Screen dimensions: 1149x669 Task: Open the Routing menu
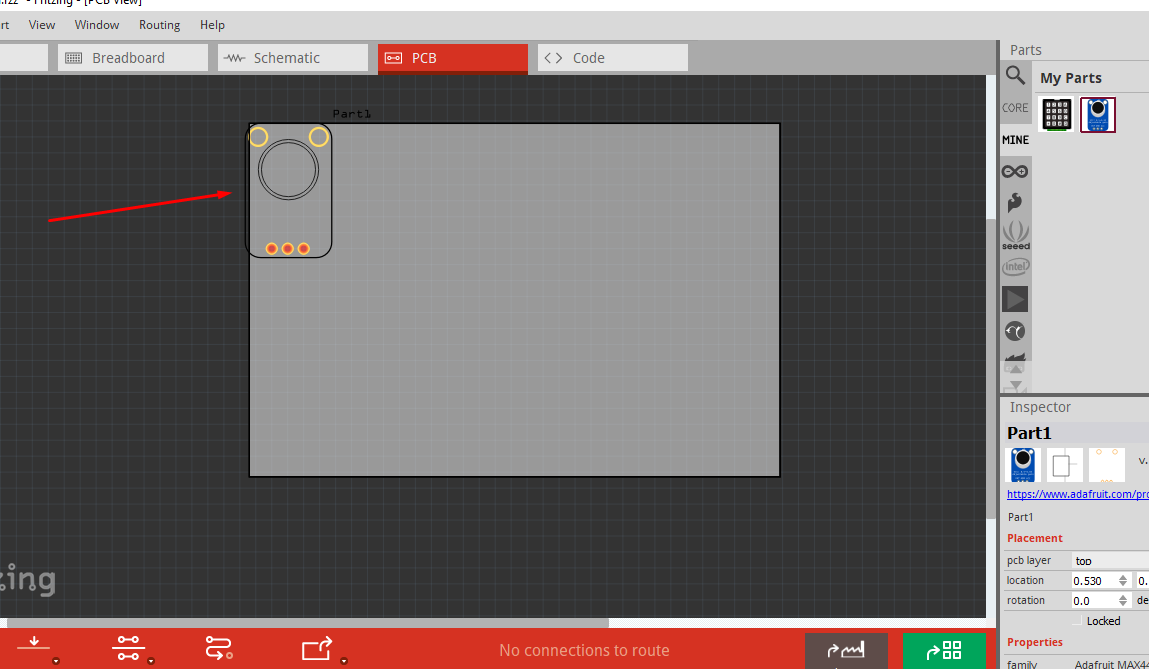[x=159, y=24]
